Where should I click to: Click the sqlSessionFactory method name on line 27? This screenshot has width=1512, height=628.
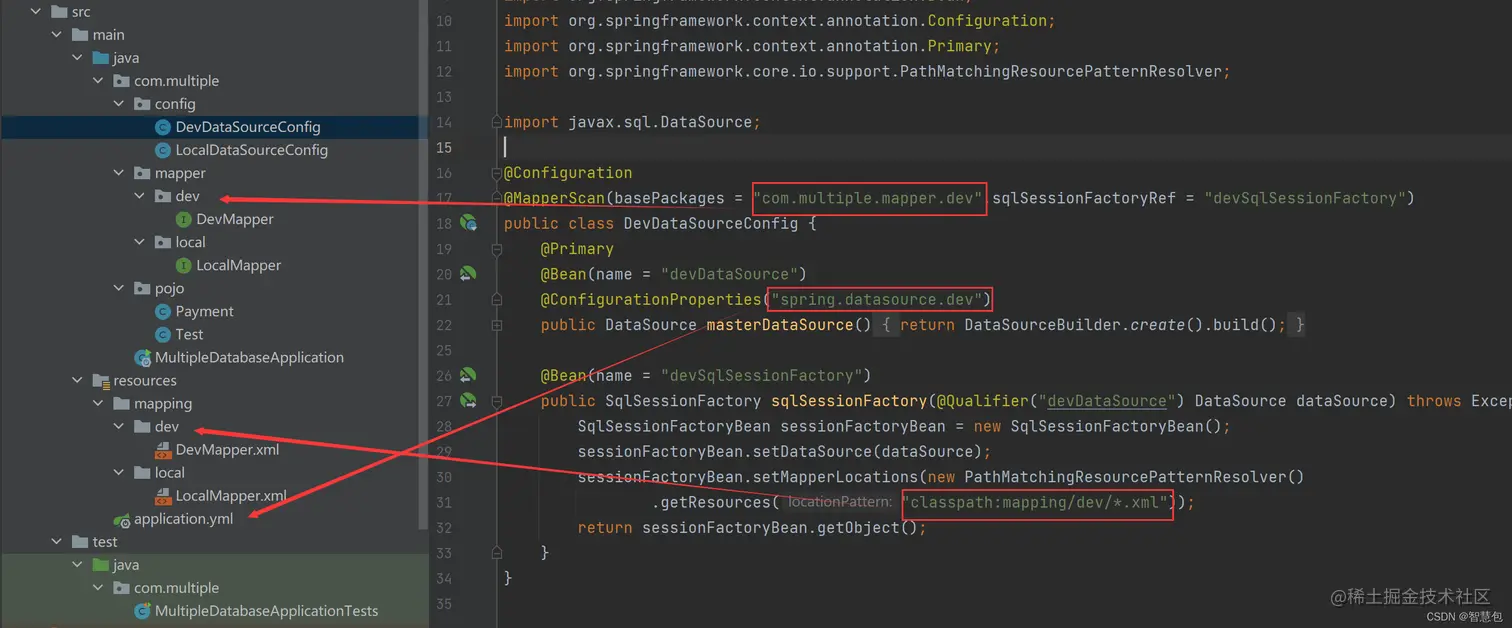[849, 401]
